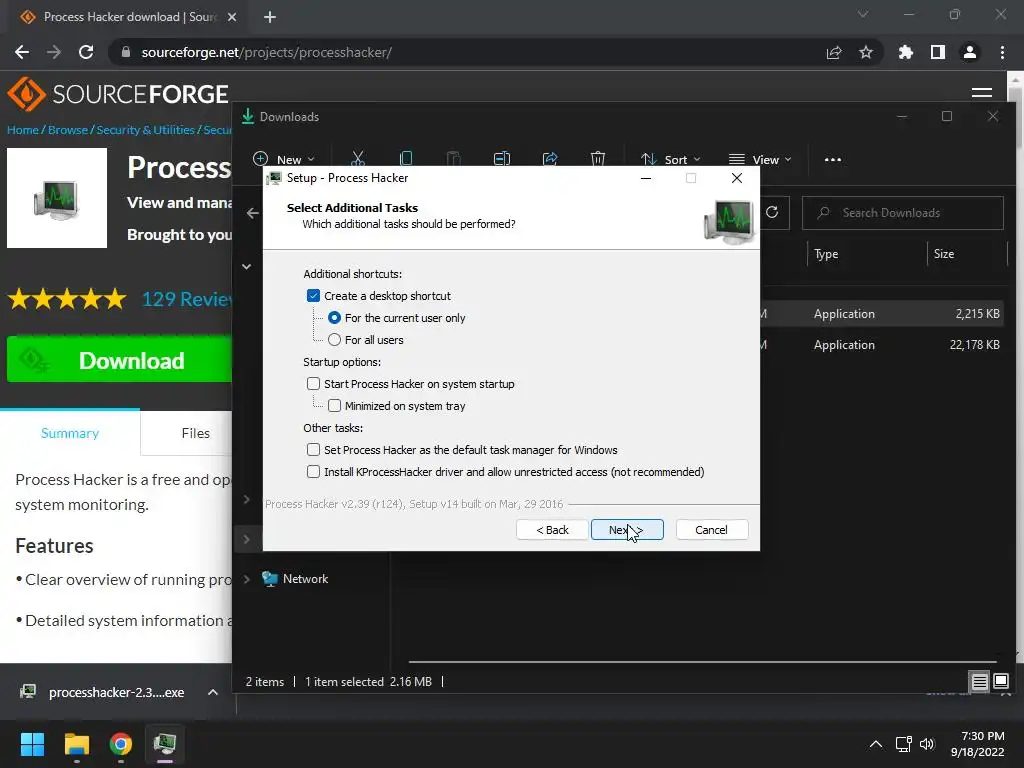Show hidden tray icons chevron
1024x768 pixels.
tap(876, 744)
